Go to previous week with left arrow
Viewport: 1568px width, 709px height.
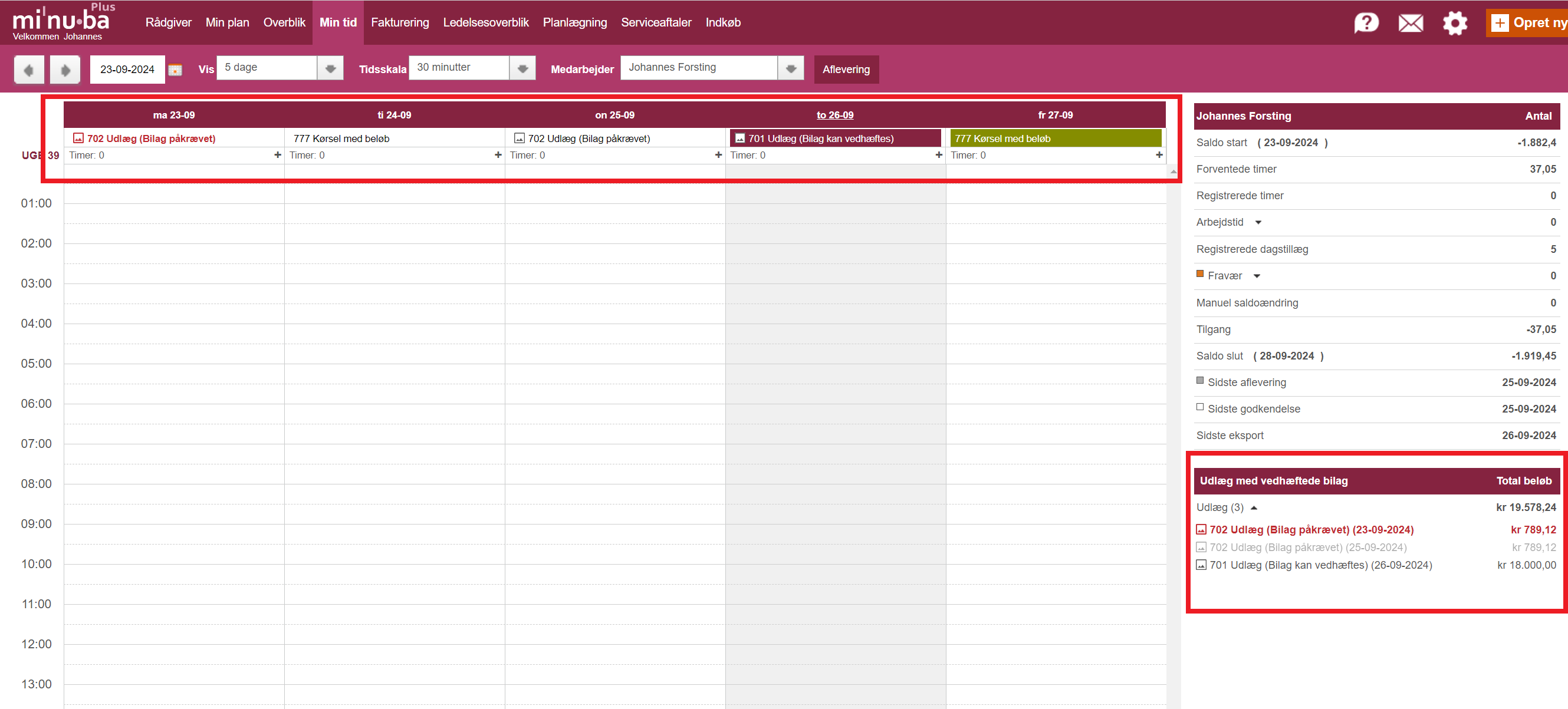29,70
